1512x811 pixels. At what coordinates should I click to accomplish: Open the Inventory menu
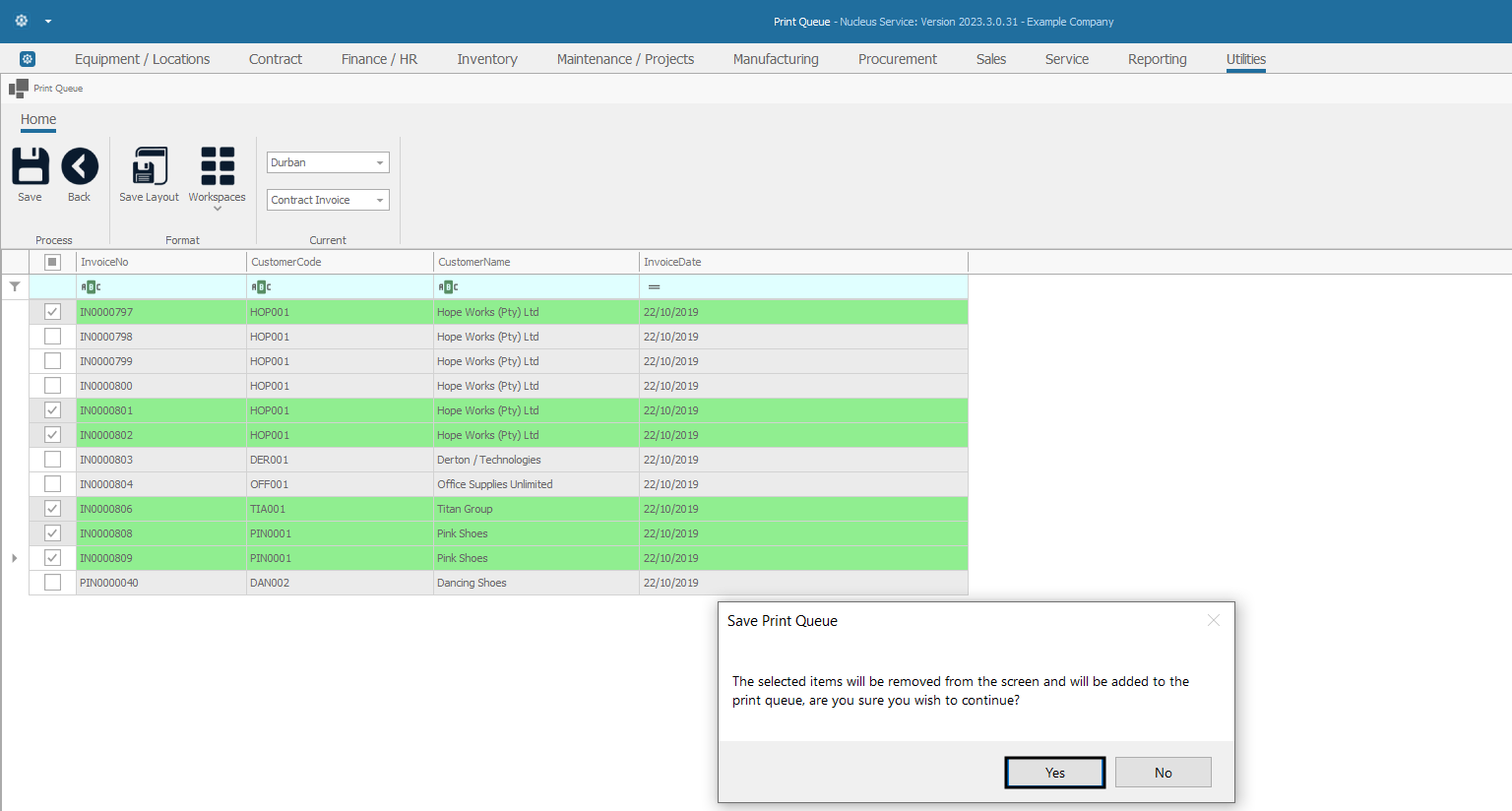point(487,59)
